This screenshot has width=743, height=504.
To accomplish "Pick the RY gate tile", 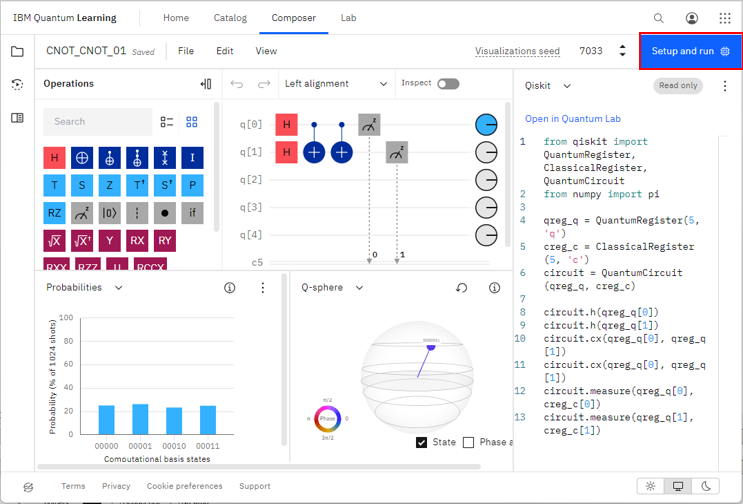I will 165,241.
